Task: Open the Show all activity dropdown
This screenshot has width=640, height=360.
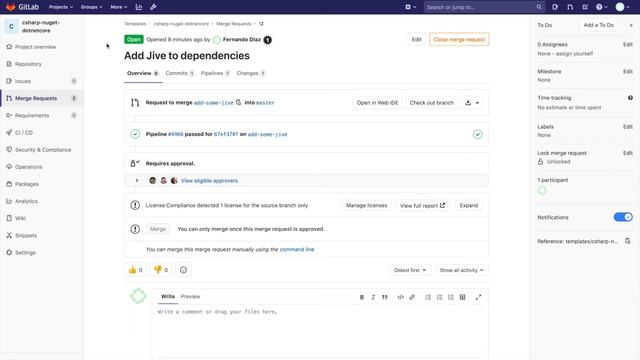Action: pos(461,270)
